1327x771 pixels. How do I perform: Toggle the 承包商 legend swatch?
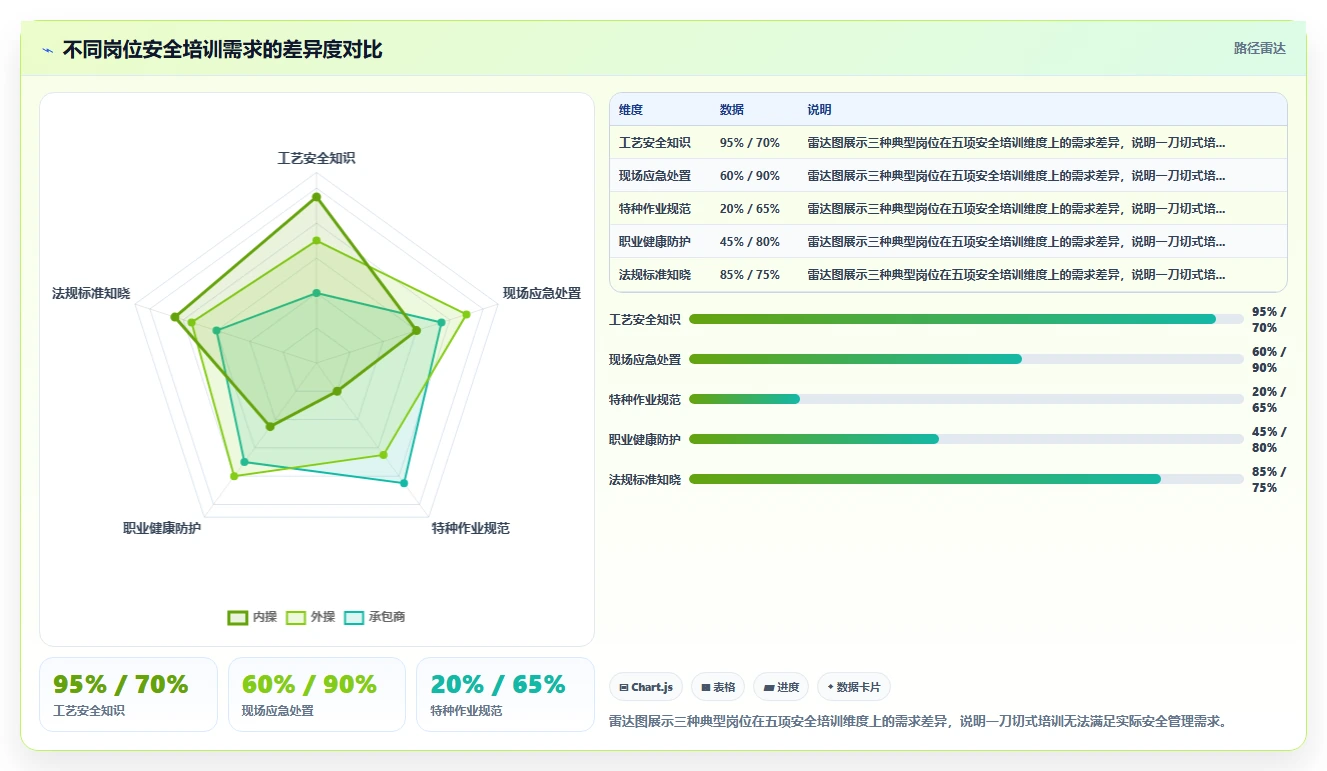click(x=354, y=617)
